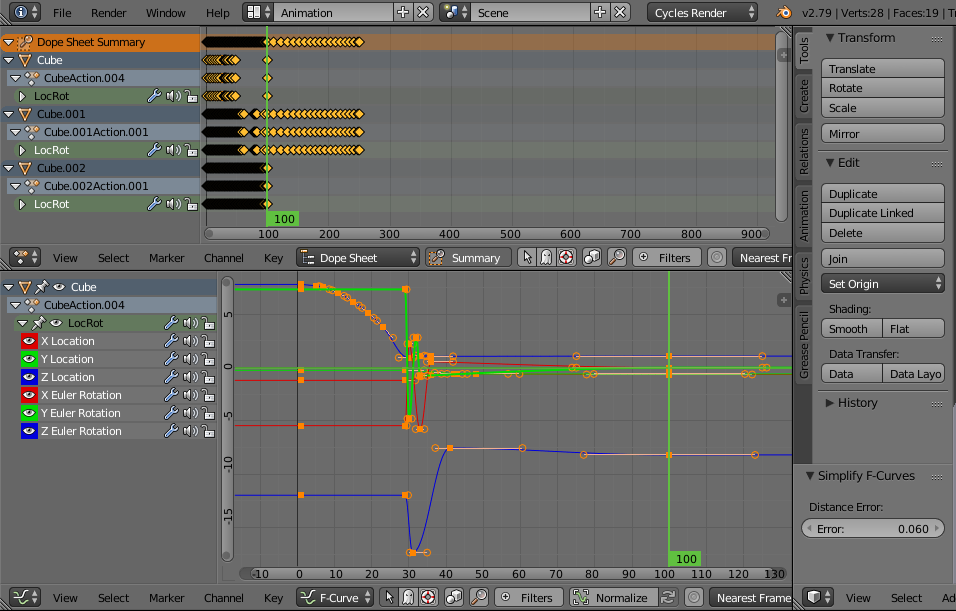Screen dimensions: 956x611
Task: Click the Blender logo icon in top bar
Action: tap(784, 12)
